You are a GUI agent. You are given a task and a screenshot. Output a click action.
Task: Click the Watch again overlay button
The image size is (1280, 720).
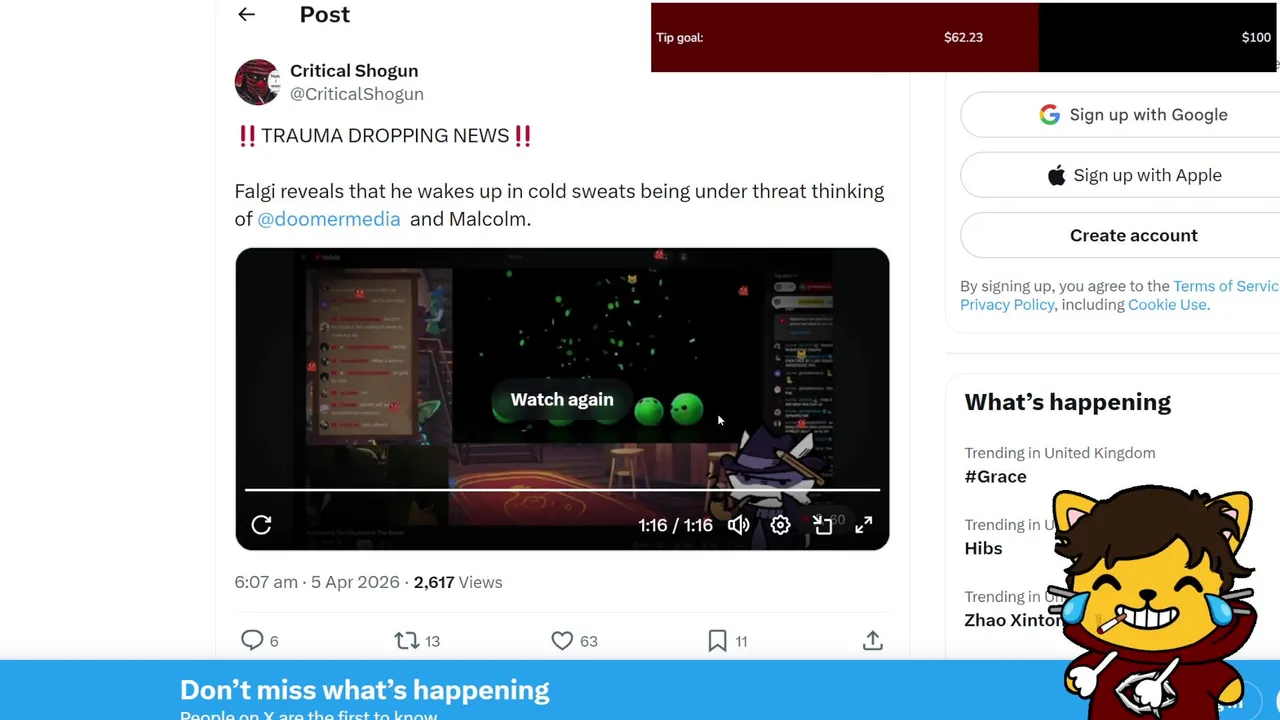click(x=562, y=399)
